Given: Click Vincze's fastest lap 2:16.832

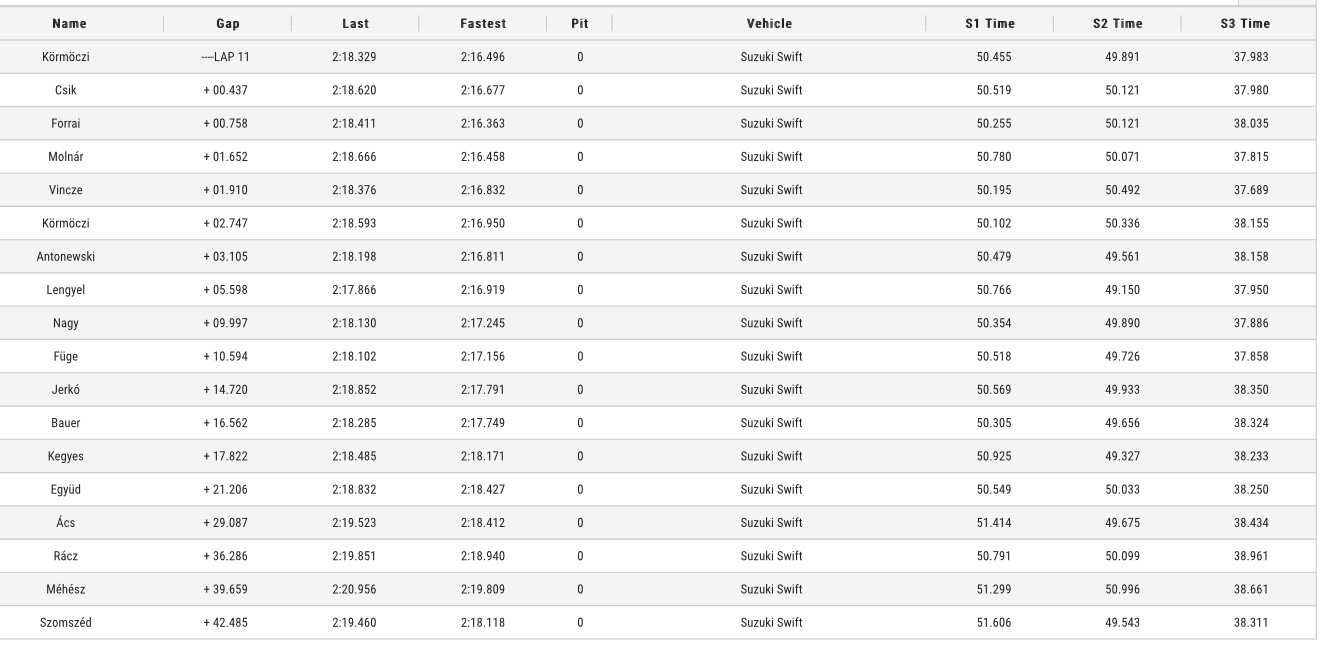Looking at the screenshot, I should point(482,190).
